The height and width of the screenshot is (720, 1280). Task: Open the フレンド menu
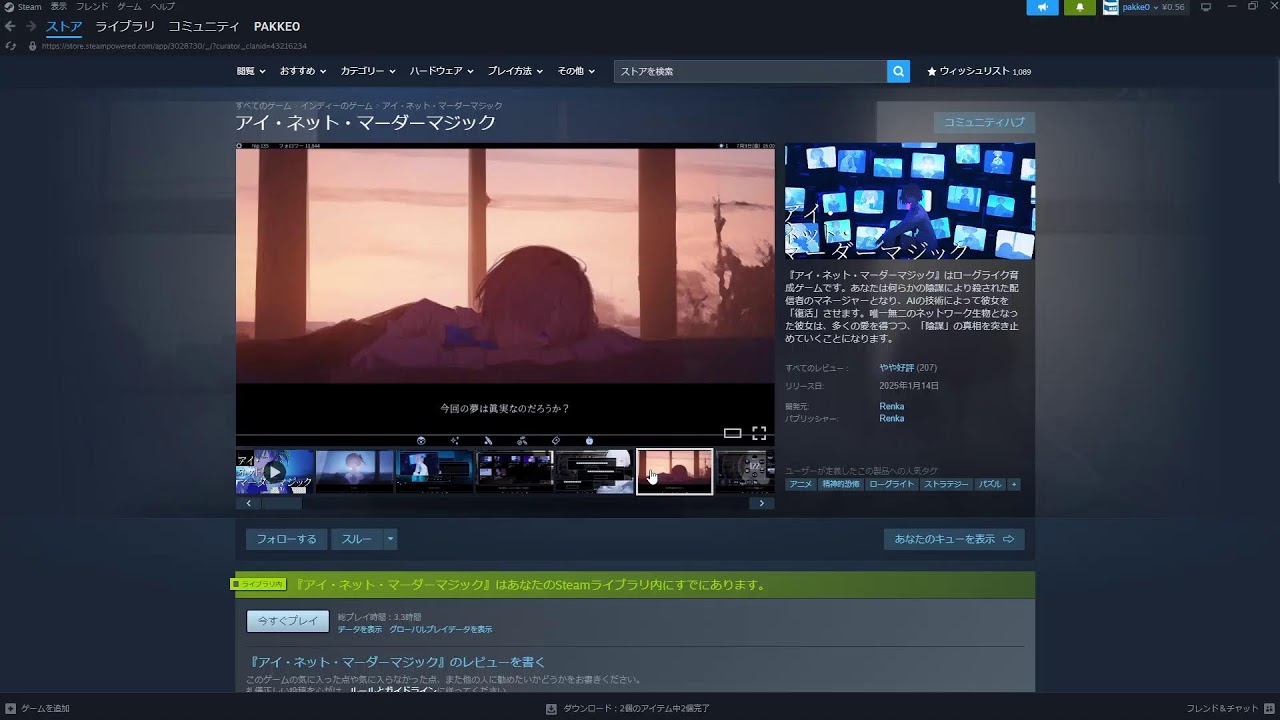coord(92,7)
